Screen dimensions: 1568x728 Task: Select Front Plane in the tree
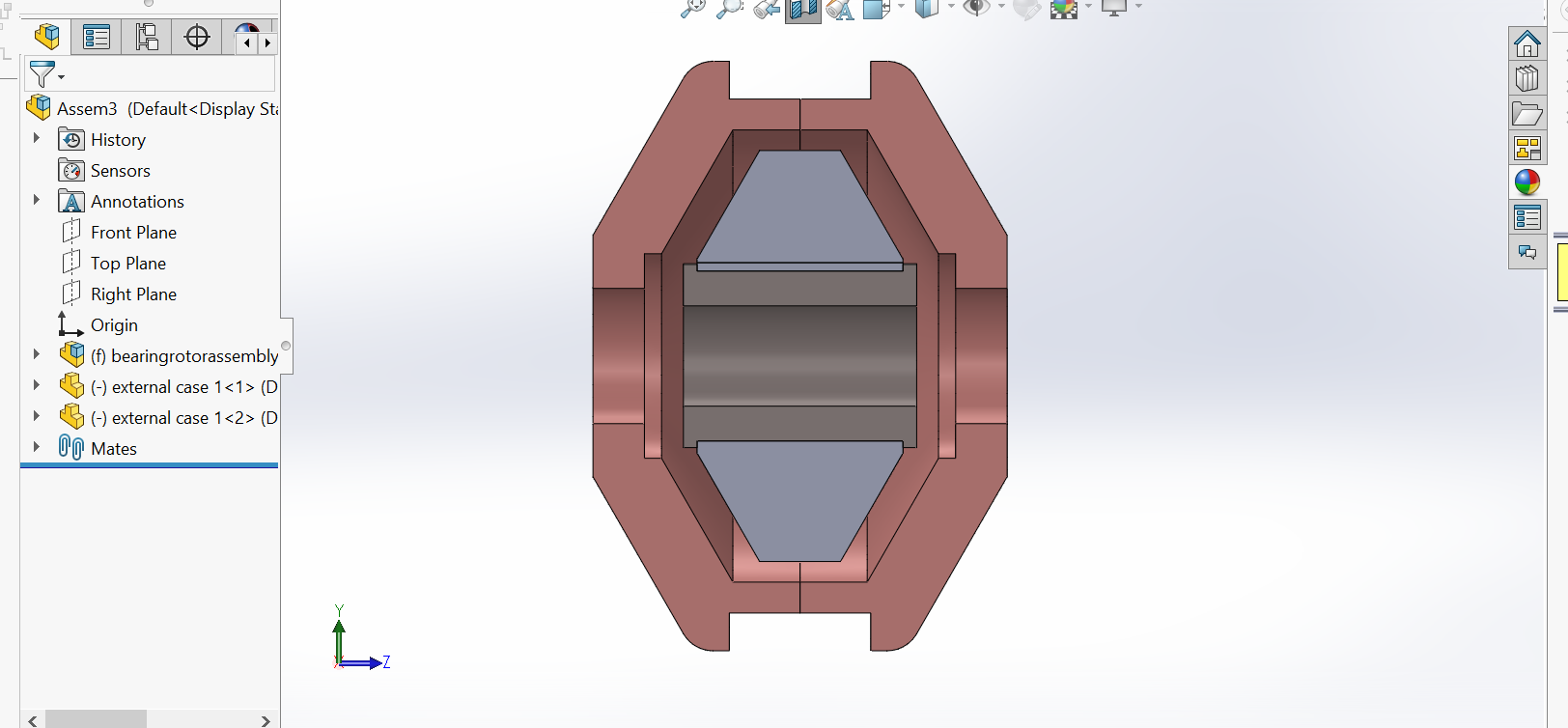133,233
